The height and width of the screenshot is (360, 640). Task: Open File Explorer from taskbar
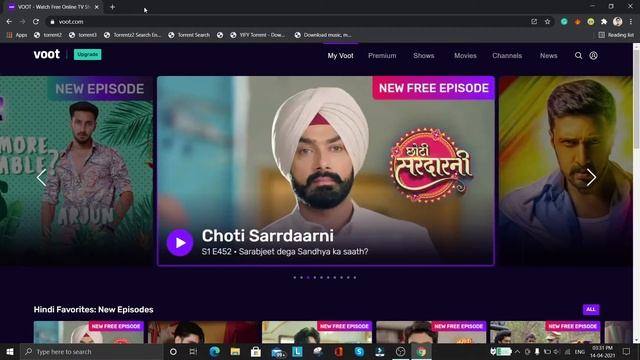click(x=235, y=351)
